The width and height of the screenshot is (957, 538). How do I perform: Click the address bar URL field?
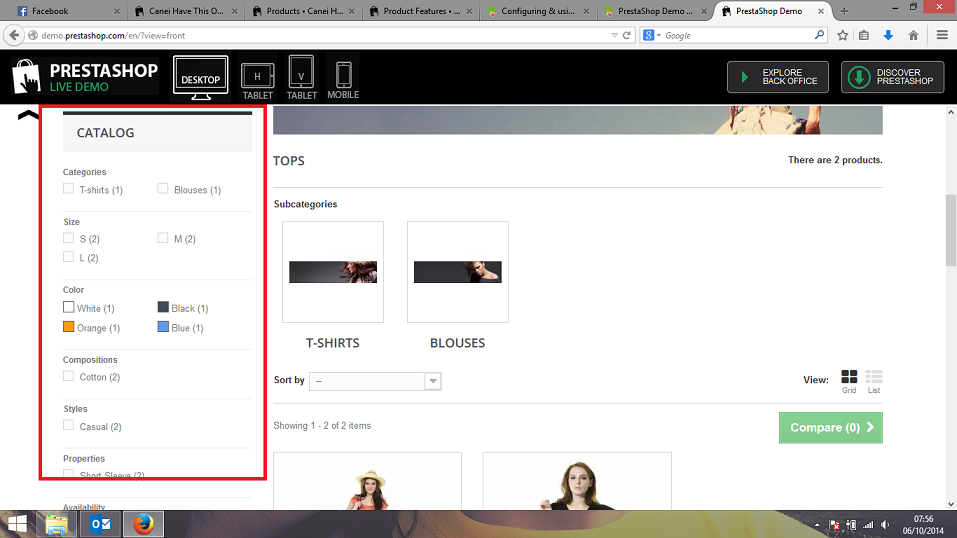pos(323,35)
